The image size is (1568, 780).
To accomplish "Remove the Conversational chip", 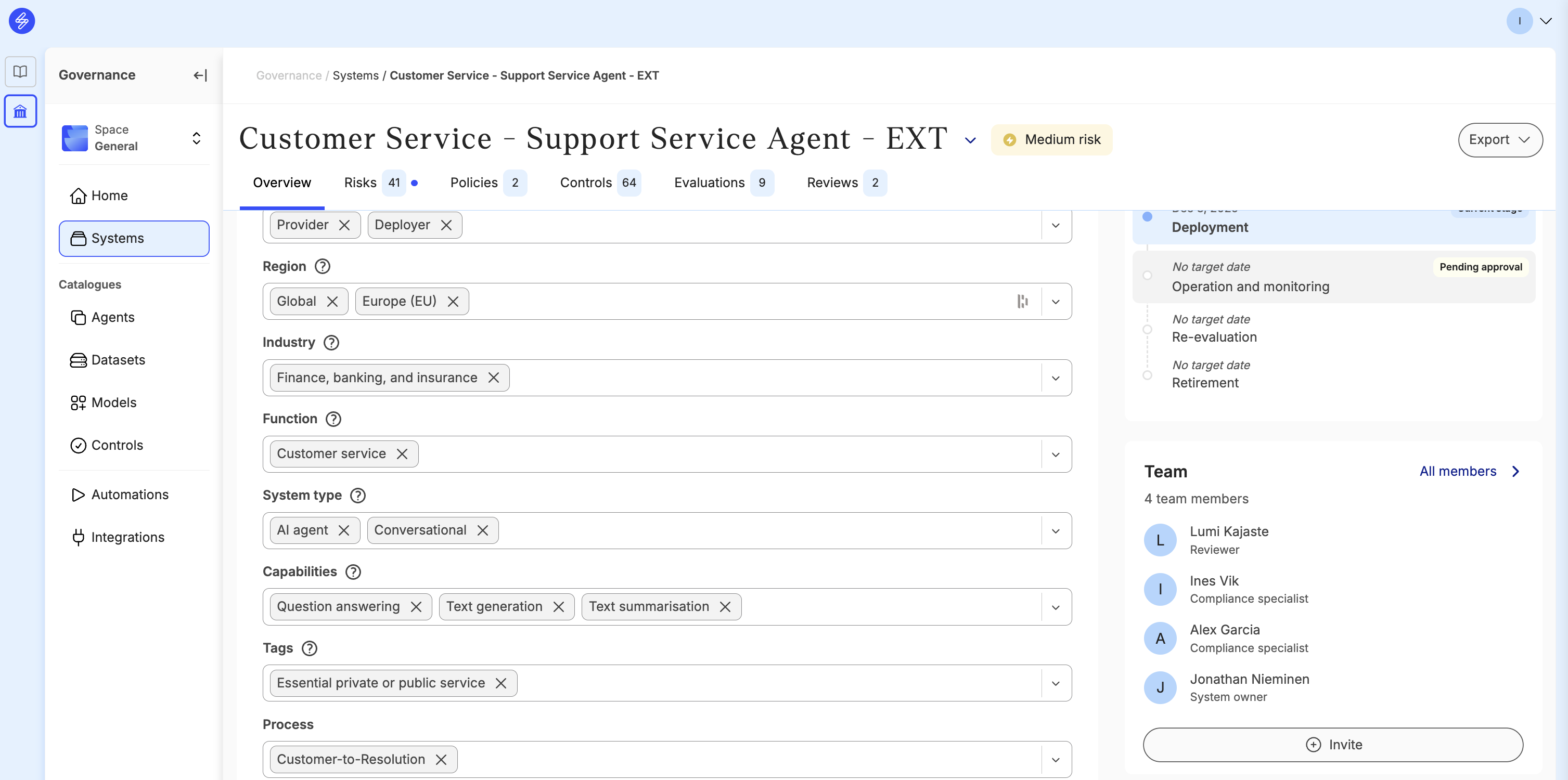I will pyautogui.click(x=483, y=530).
